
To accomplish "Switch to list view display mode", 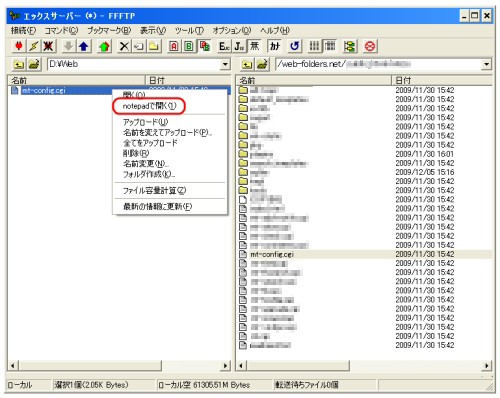I will 314,46.
